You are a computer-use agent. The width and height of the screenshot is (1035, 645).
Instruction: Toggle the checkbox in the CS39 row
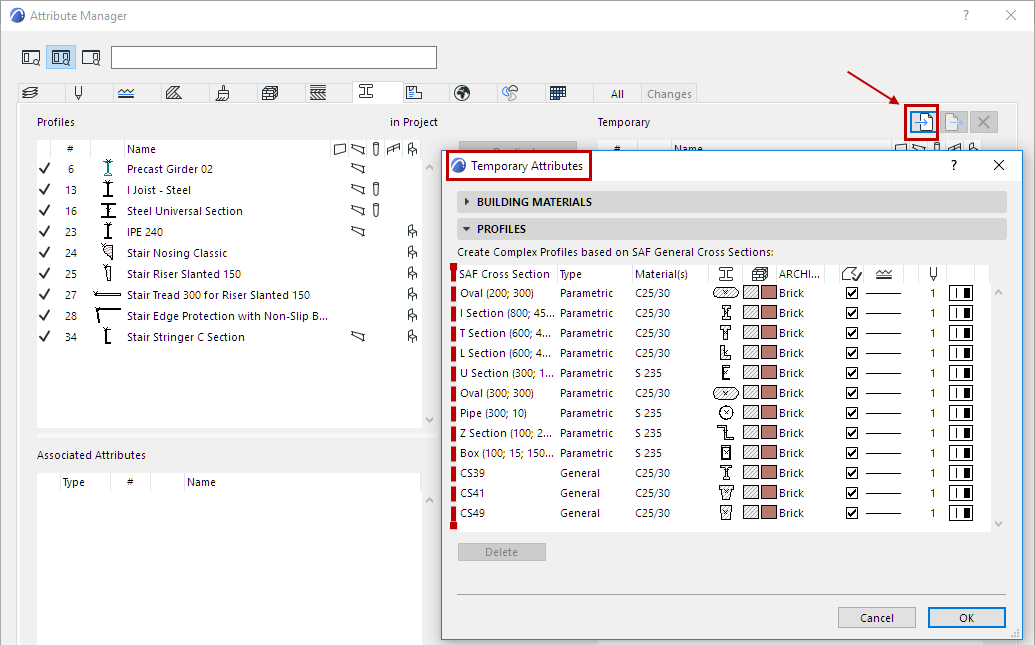[852, 473]
